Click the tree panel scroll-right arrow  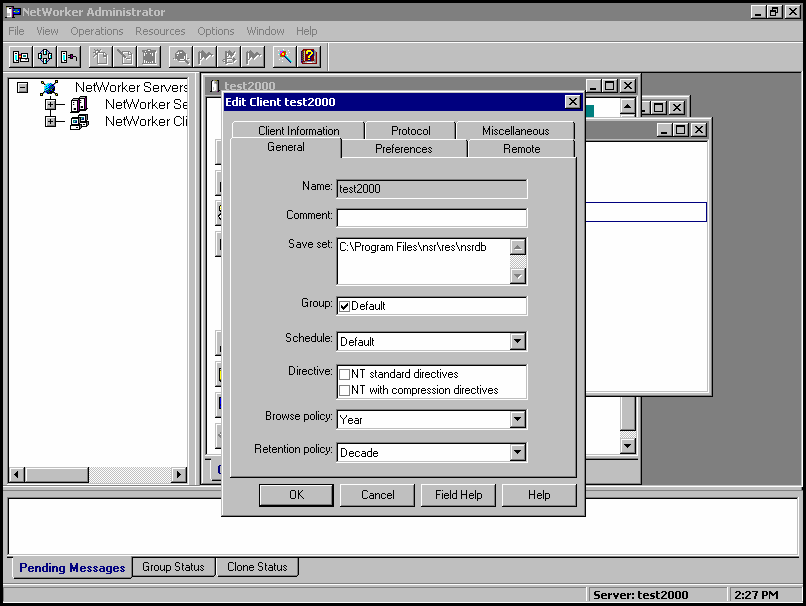pyautogui.click(x=178, y=474)
